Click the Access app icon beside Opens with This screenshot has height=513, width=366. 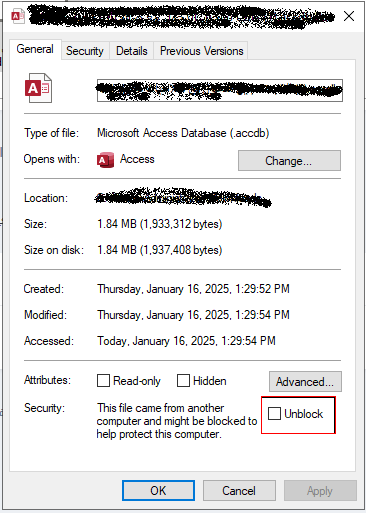point(106,160)
